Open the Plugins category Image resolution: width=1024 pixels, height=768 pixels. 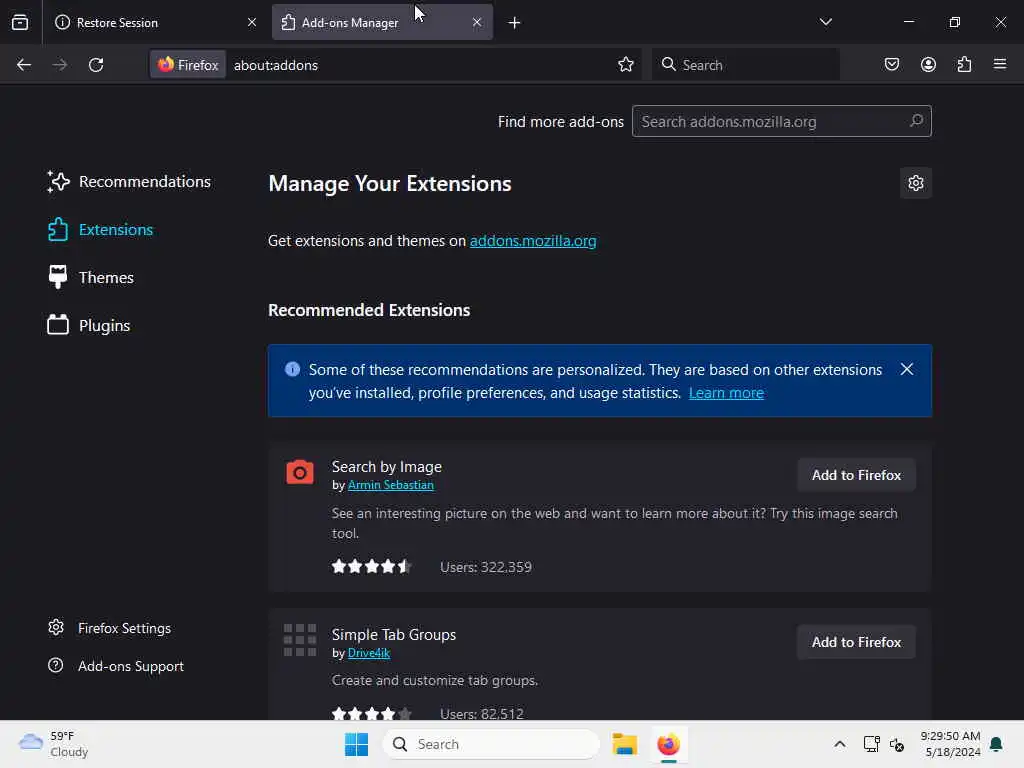pos(88,325)
